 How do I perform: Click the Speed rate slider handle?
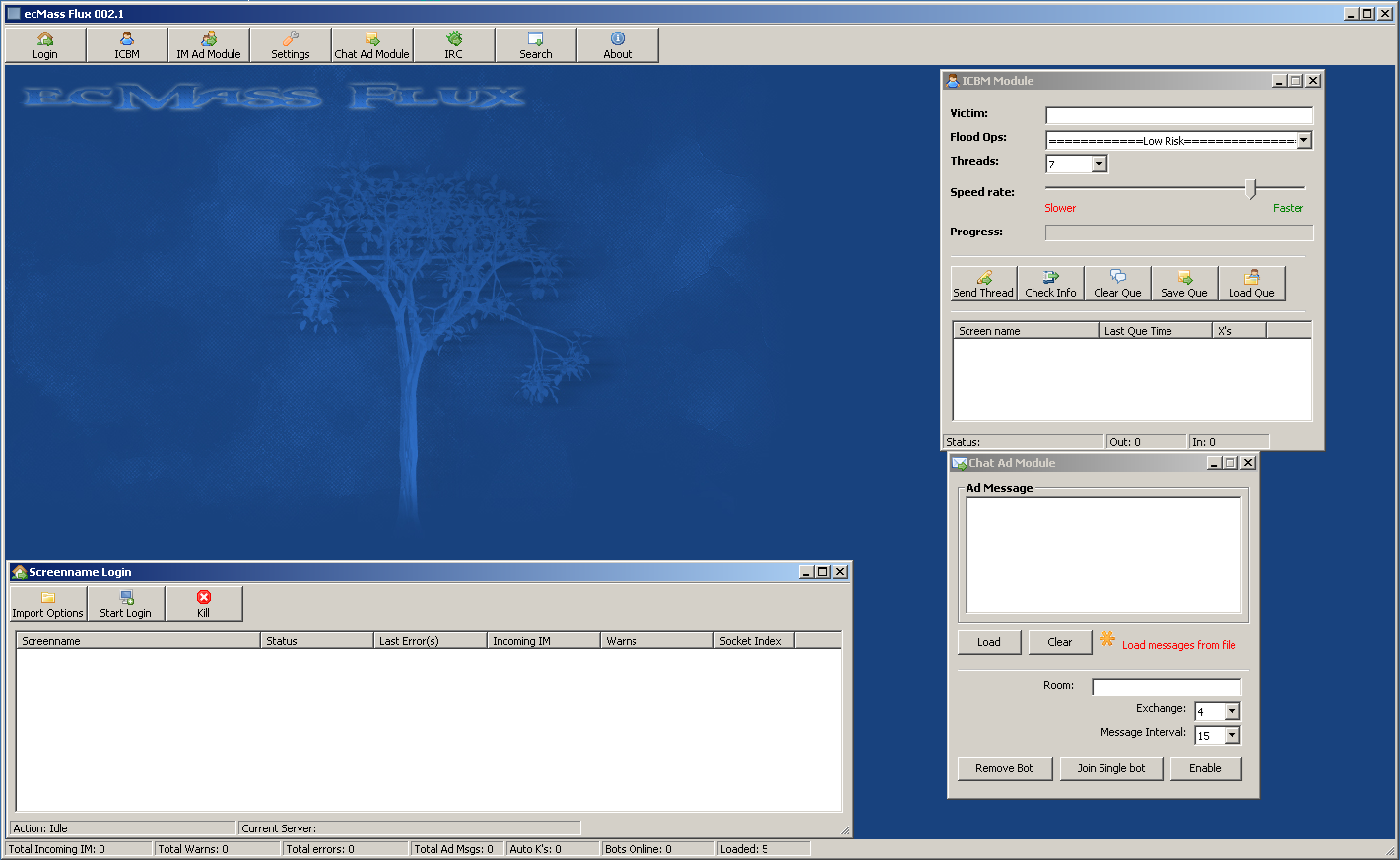[x=1250, y=188]
